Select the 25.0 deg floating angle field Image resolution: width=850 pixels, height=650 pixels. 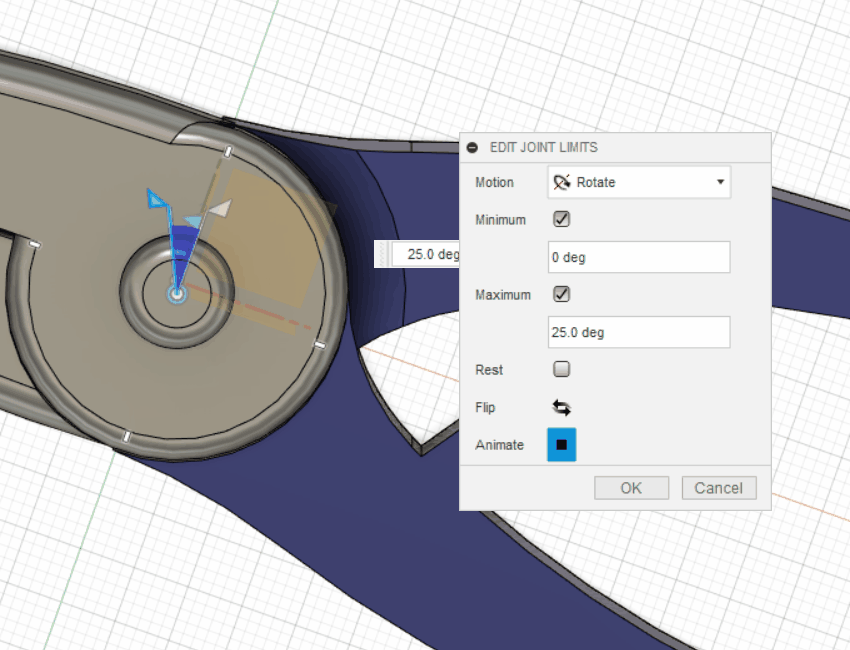click(426, 254)
